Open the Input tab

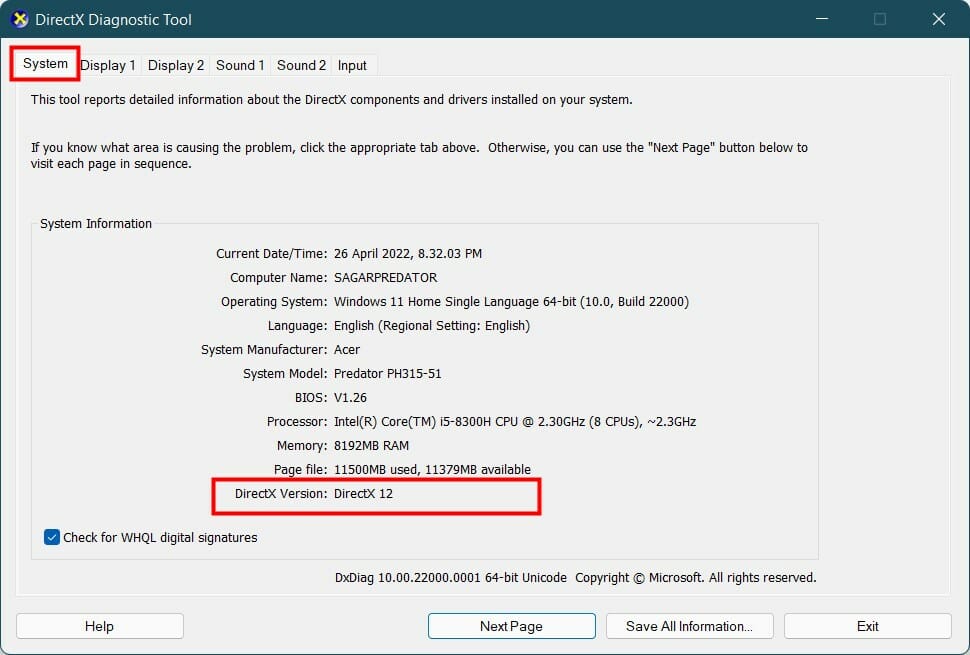[x=352, y=65]
